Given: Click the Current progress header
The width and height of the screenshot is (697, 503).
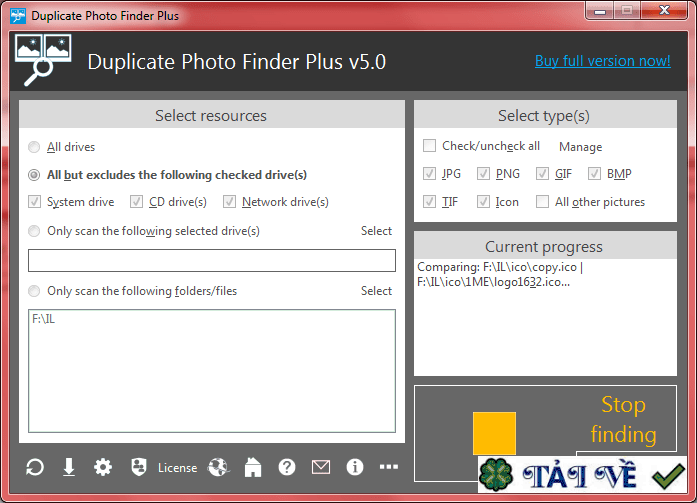Looking at the screenshot, I should pos(545,246).
